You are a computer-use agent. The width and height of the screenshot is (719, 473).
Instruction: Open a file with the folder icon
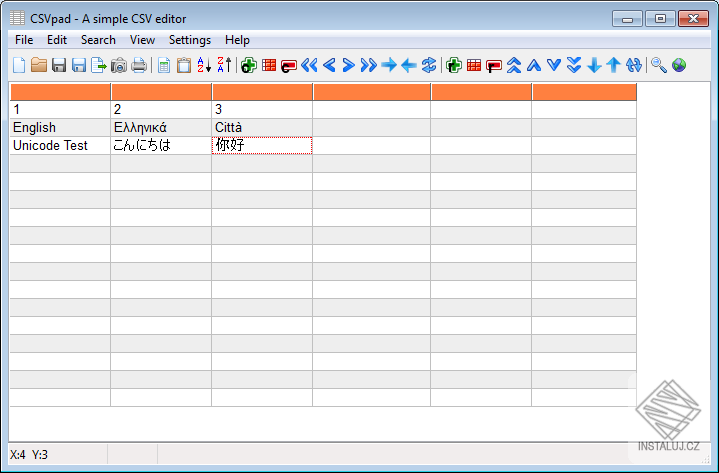click(39, 65)
